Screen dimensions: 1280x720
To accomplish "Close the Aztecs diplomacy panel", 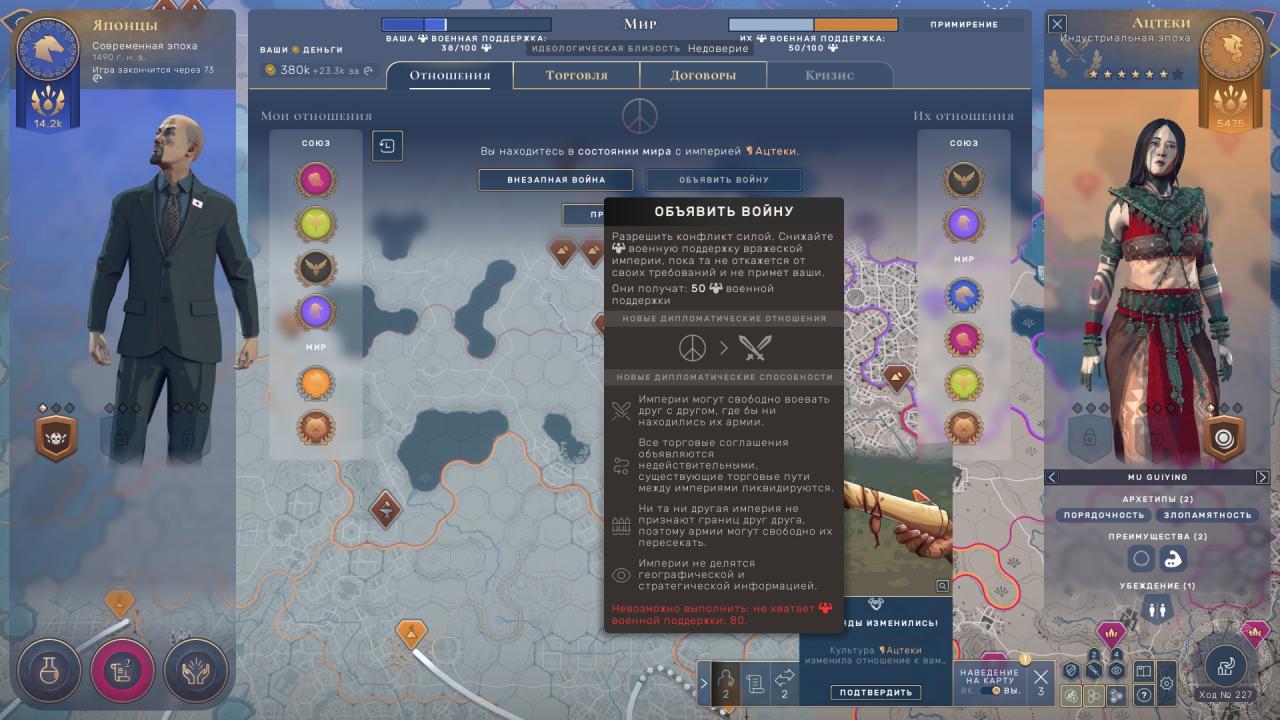I will 1057,23.
